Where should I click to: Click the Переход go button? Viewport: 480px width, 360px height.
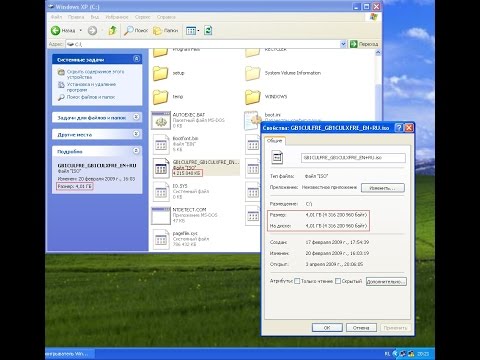pyautogui.click(x=364, y=44)
